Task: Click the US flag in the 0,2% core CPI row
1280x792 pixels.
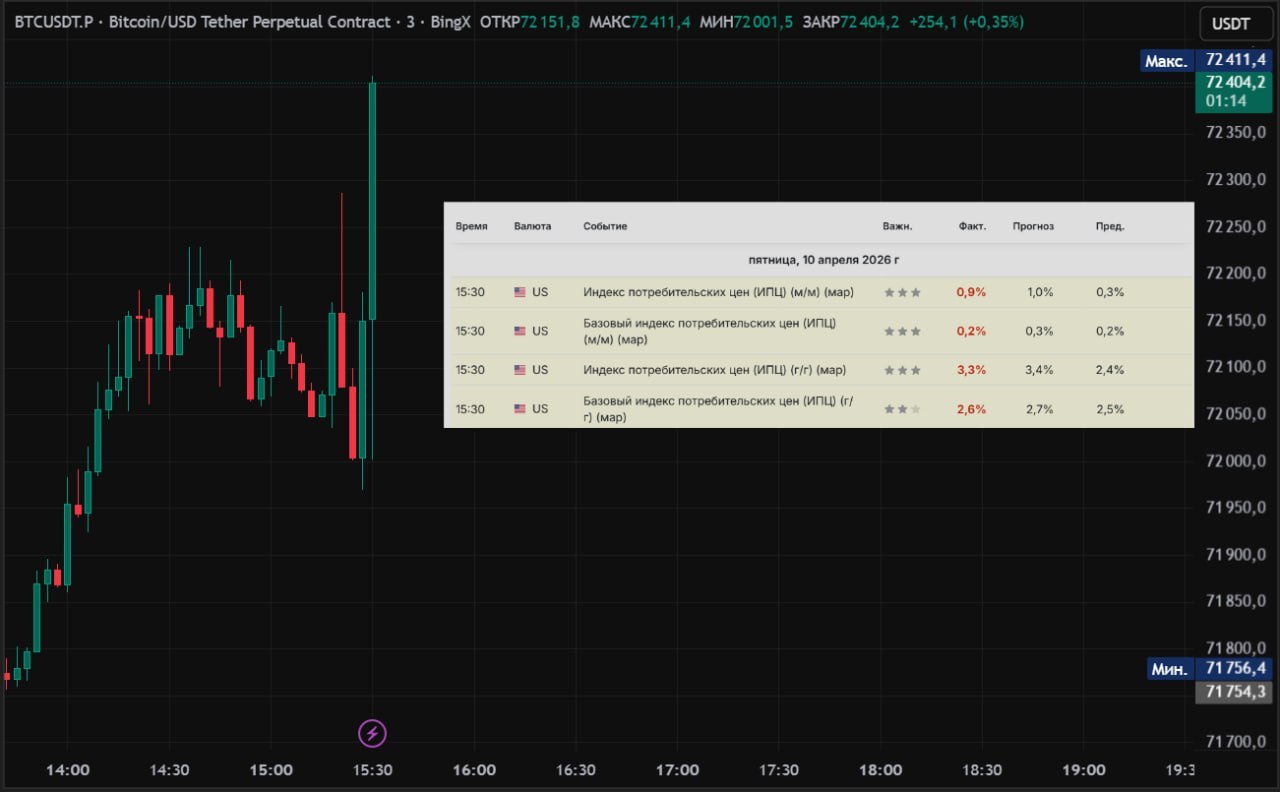Action: coord(520,331)
